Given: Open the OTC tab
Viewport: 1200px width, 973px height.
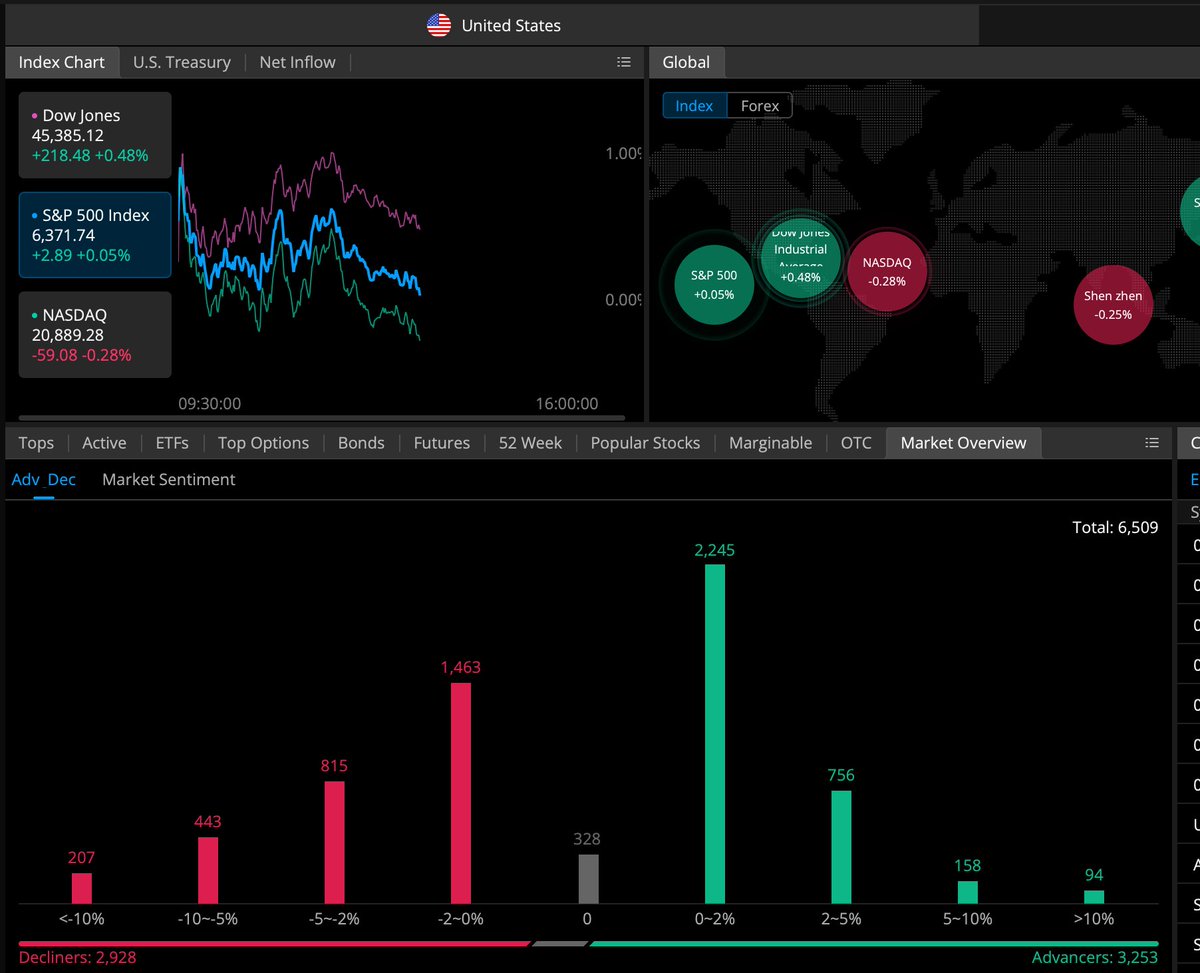Looking at the screenshot, I should point(856,443).
